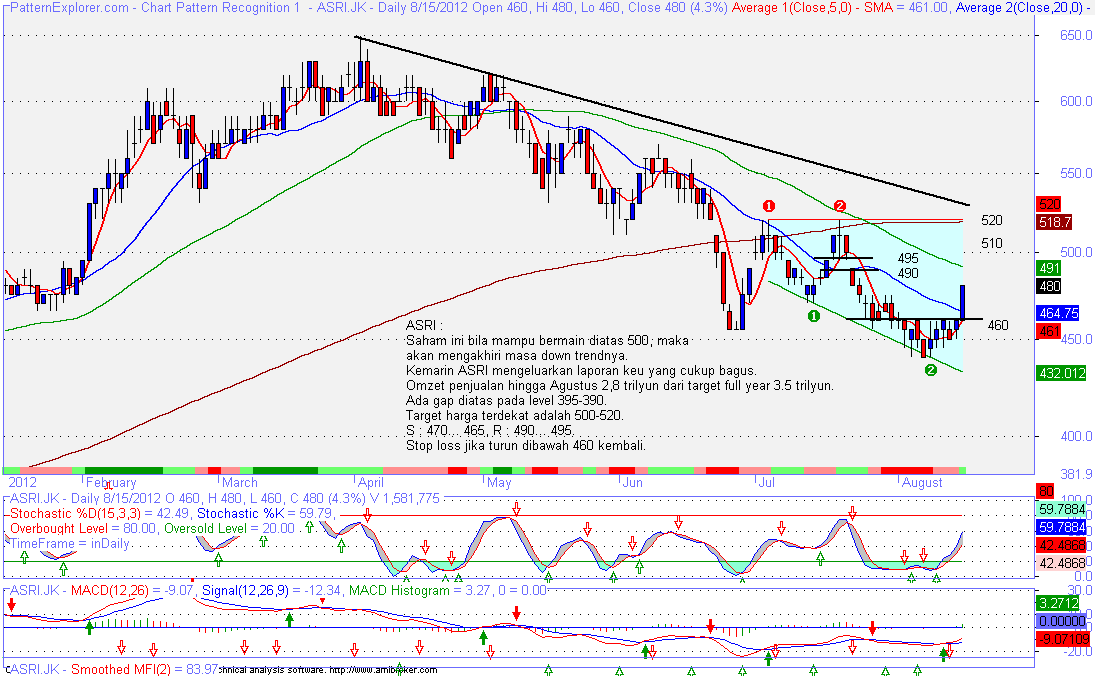This screenshot has width=1095, height=676.
Task: Select the 400.0 price axis label
Action: 1075,436
